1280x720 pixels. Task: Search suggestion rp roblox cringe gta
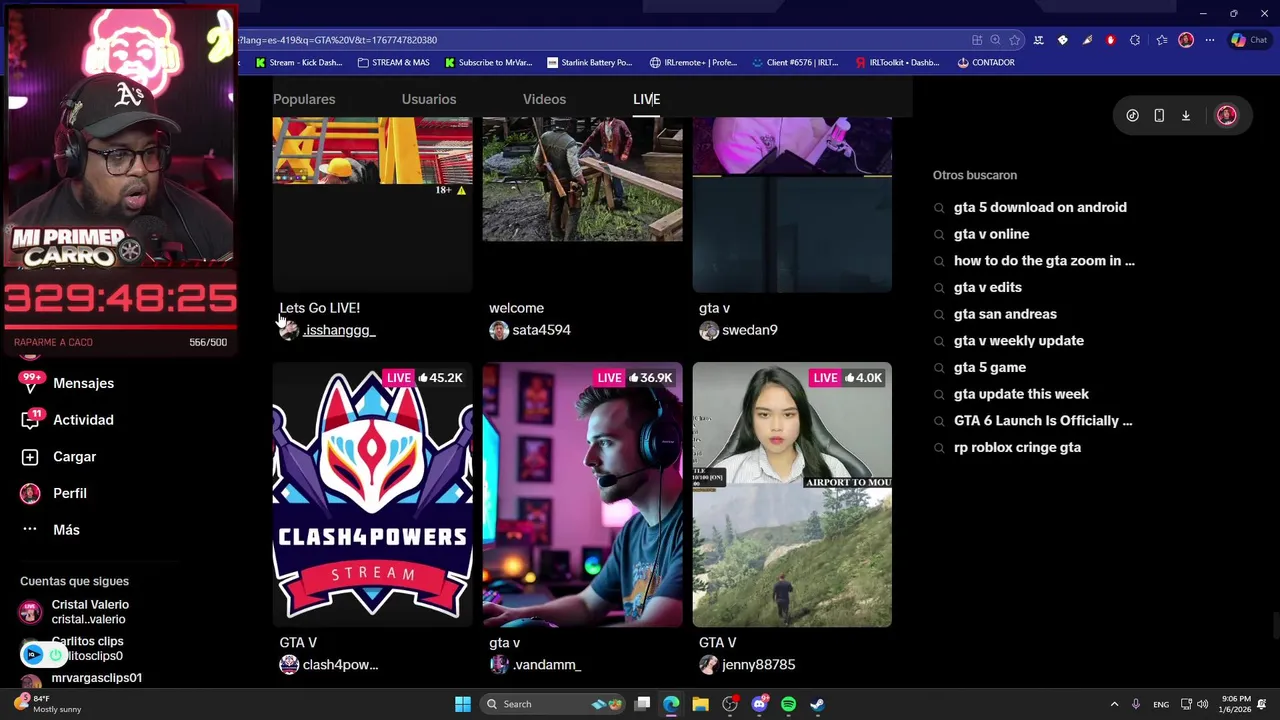click(1017, 448)
